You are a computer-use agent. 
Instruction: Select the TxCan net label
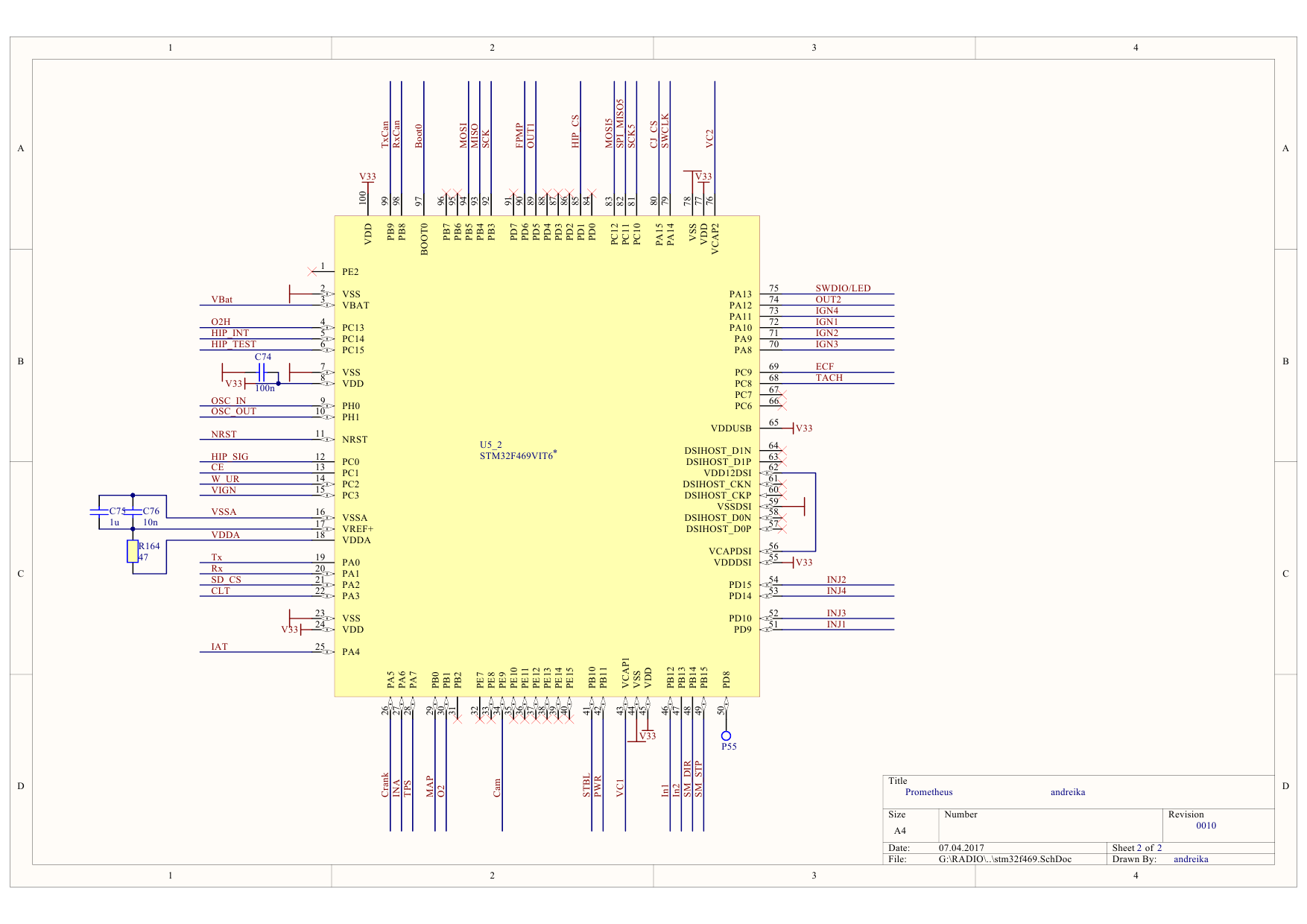(385, 135)
